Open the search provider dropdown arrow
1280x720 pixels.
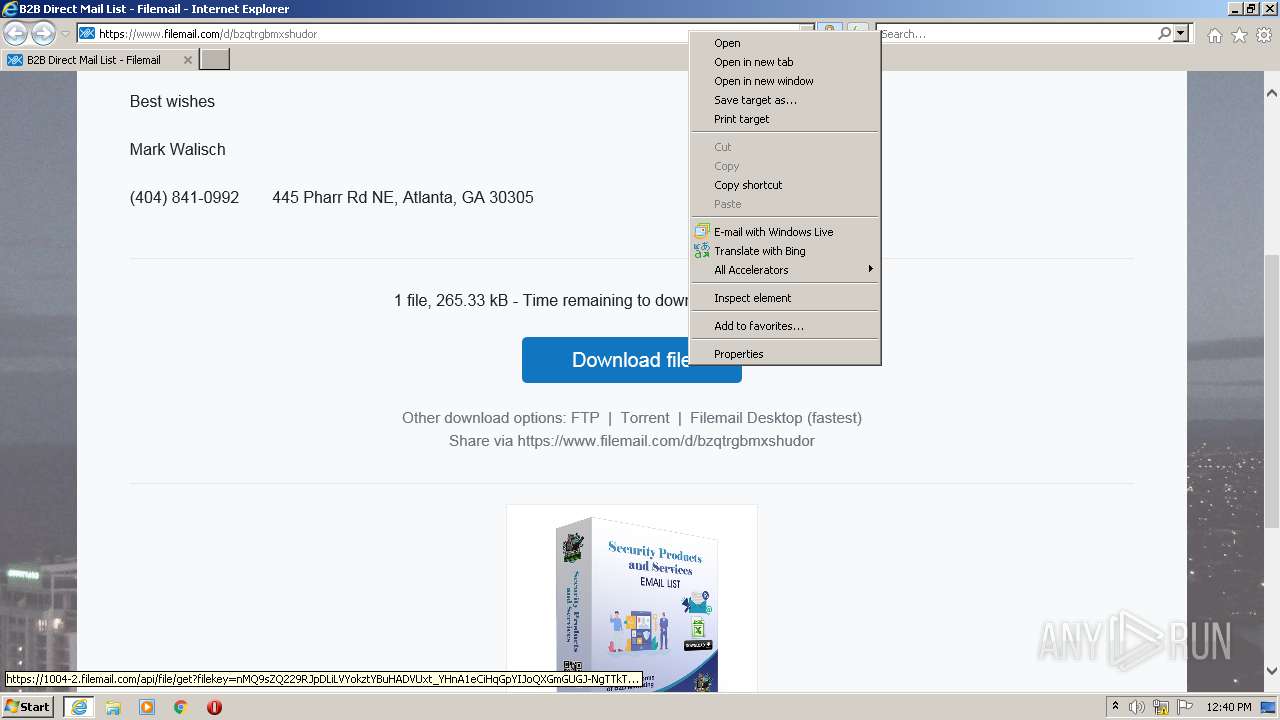click(x=1181, y=34)
